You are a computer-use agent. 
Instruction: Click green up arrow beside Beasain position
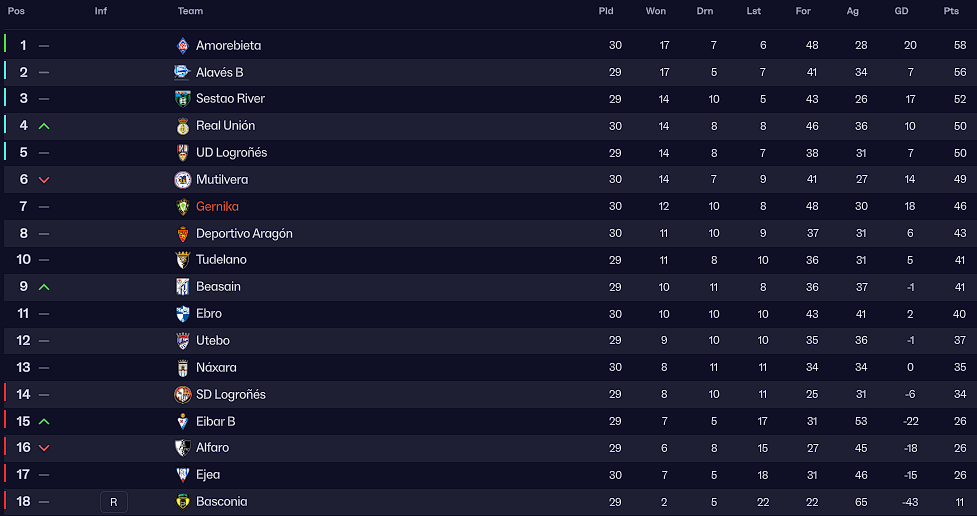[44, 287]
